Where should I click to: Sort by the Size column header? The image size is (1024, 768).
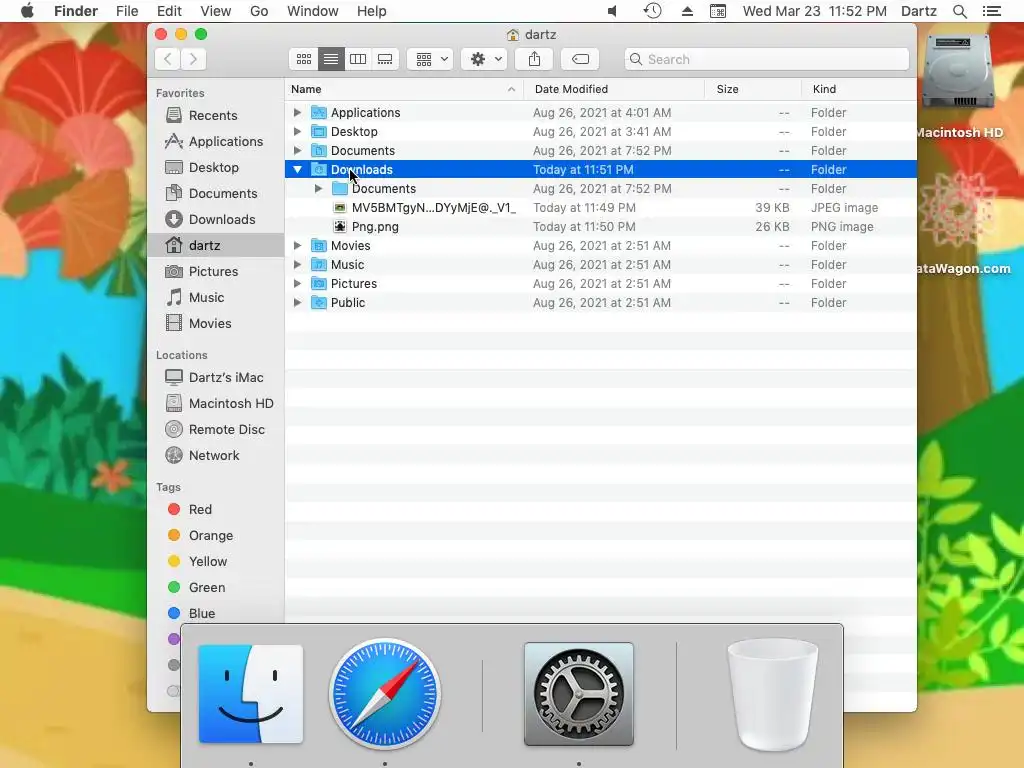(x=753, y=89)
